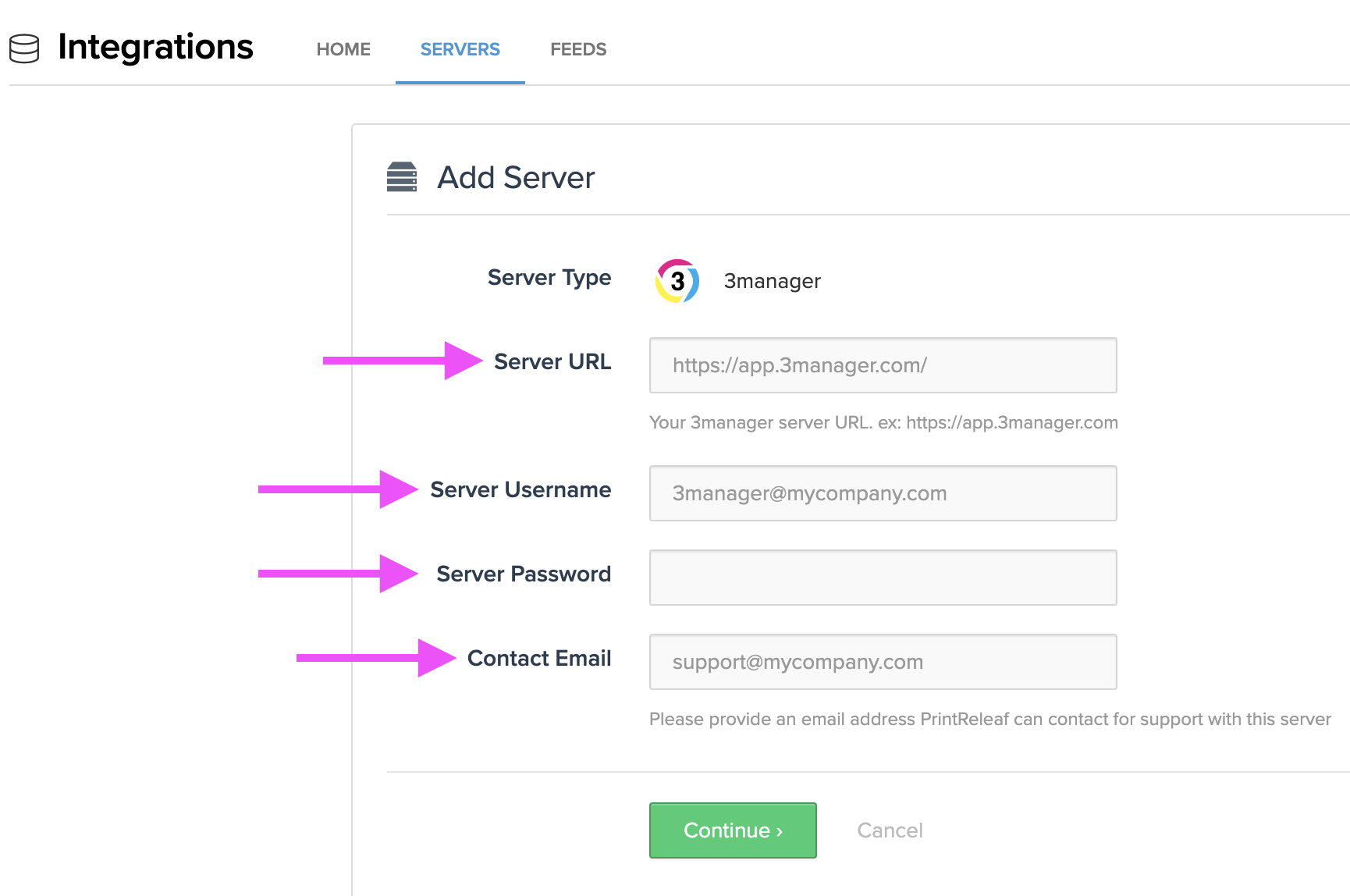
Task: Focus the Contact Email input box
Action: (x=882, y=661)
